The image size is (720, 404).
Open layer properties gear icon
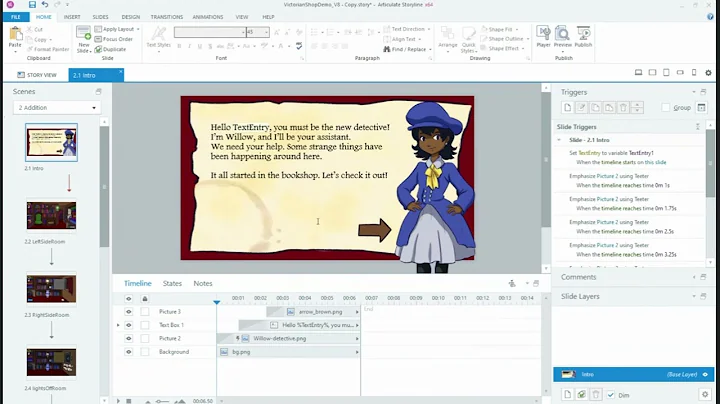[705, 394]
